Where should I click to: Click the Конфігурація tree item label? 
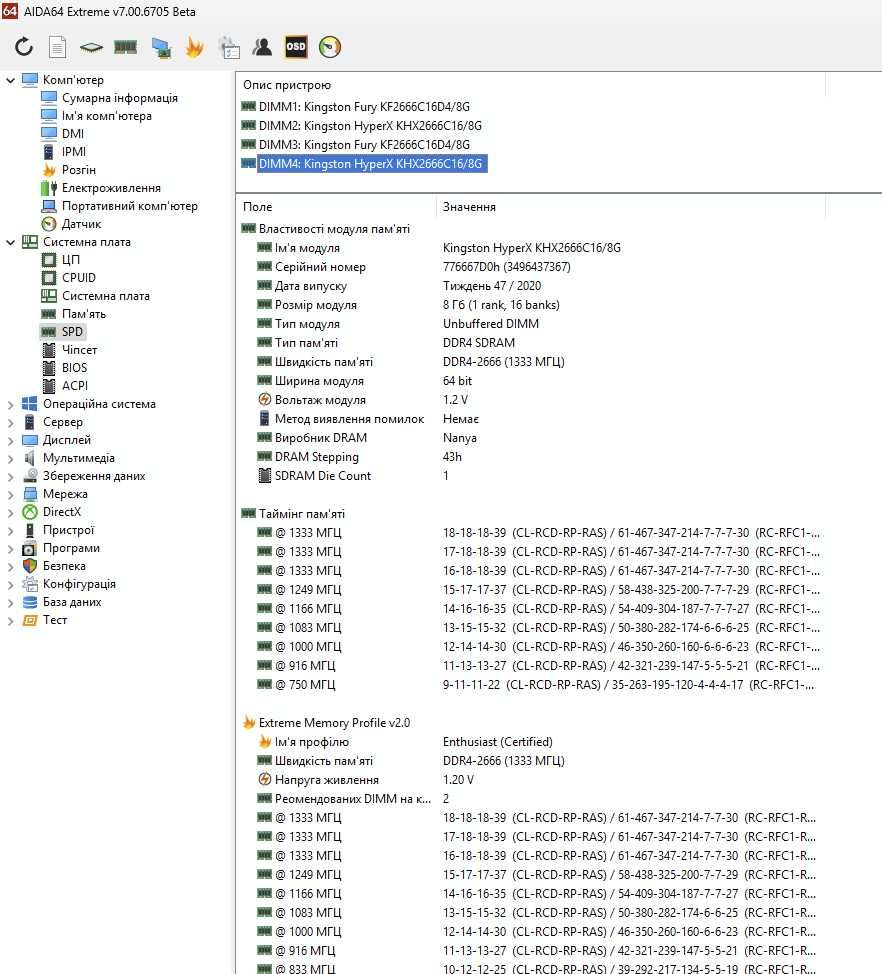click(x=79, y=584)
